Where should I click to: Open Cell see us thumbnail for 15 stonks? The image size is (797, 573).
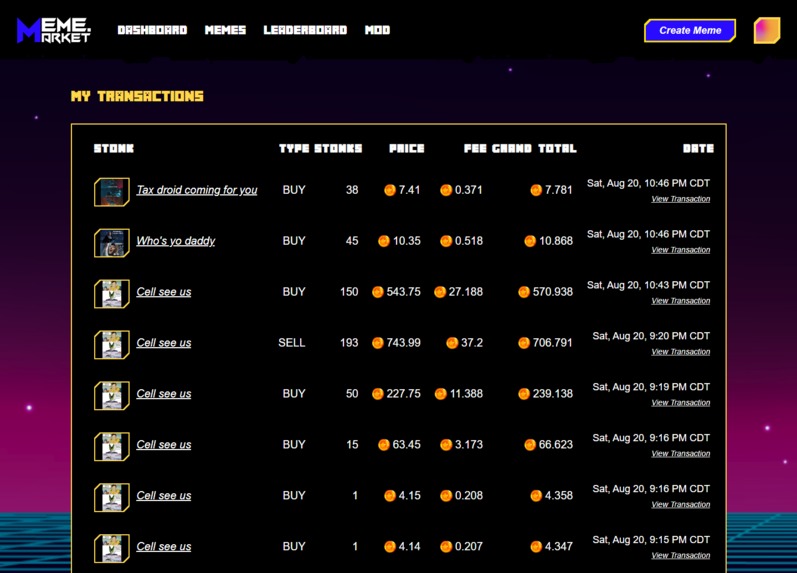tap(112, 446)
